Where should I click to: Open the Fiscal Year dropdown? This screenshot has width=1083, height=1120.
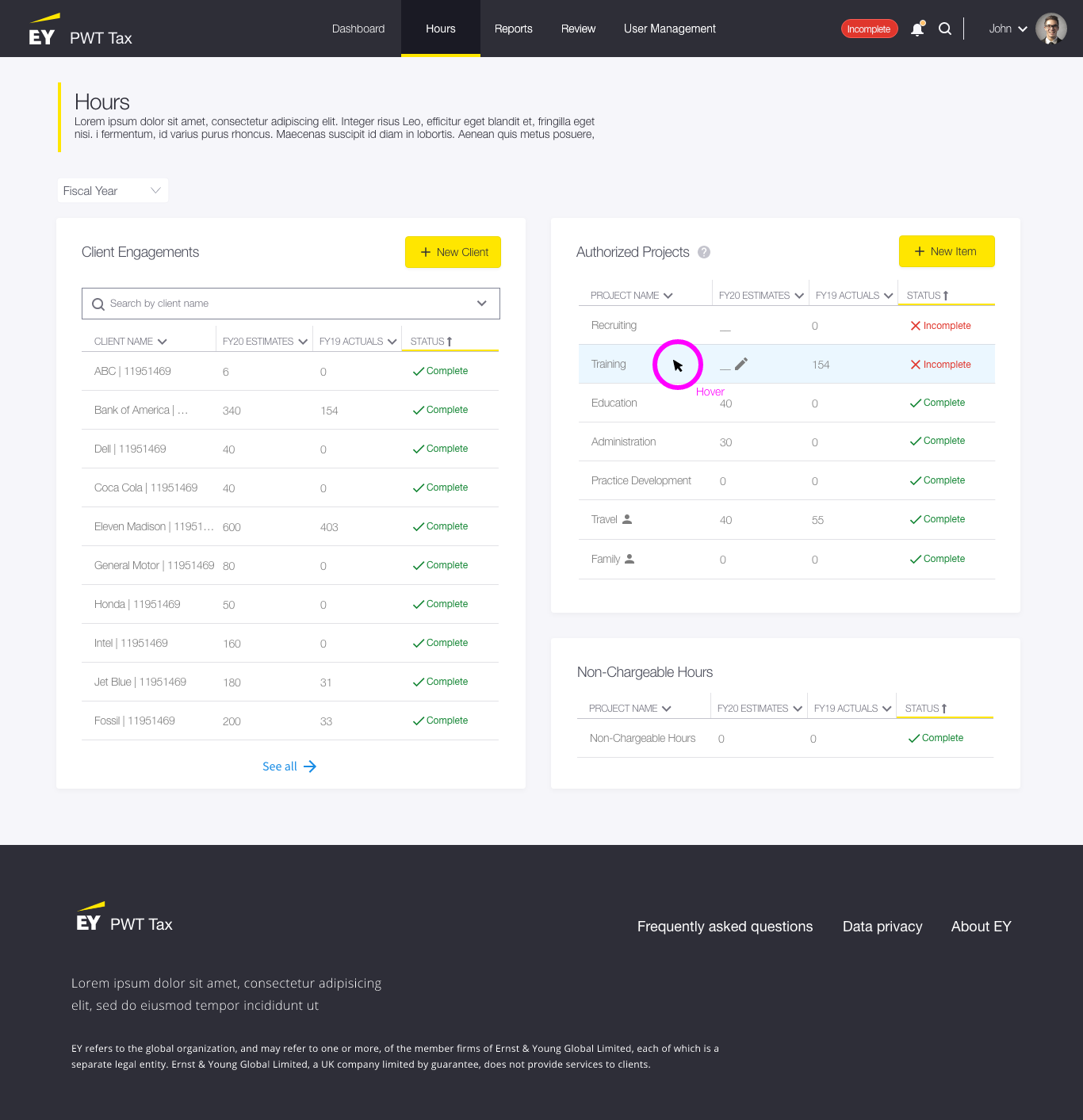tap(113, 191)
